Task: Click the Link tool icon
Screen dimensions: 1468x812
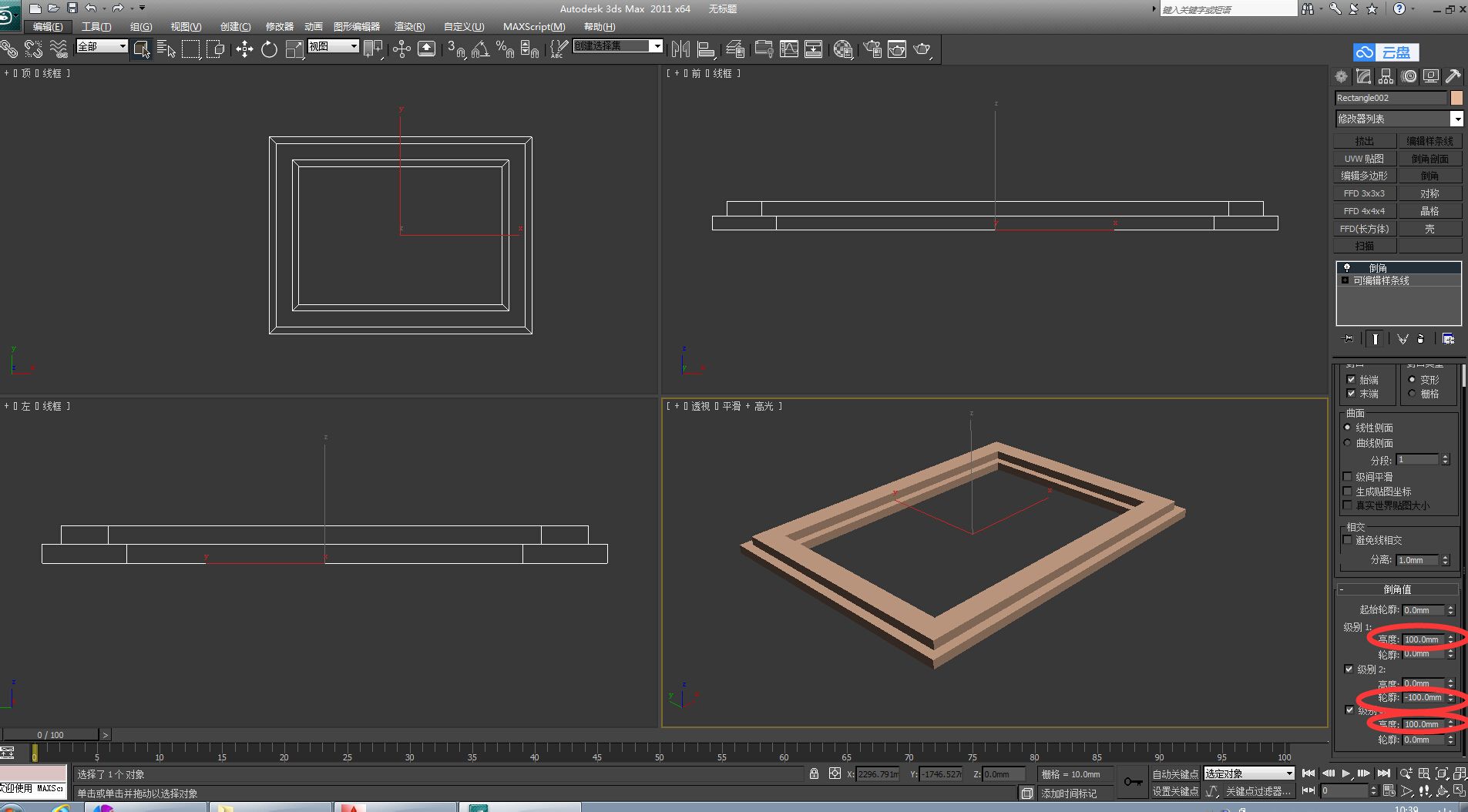Action: (8, 49)
